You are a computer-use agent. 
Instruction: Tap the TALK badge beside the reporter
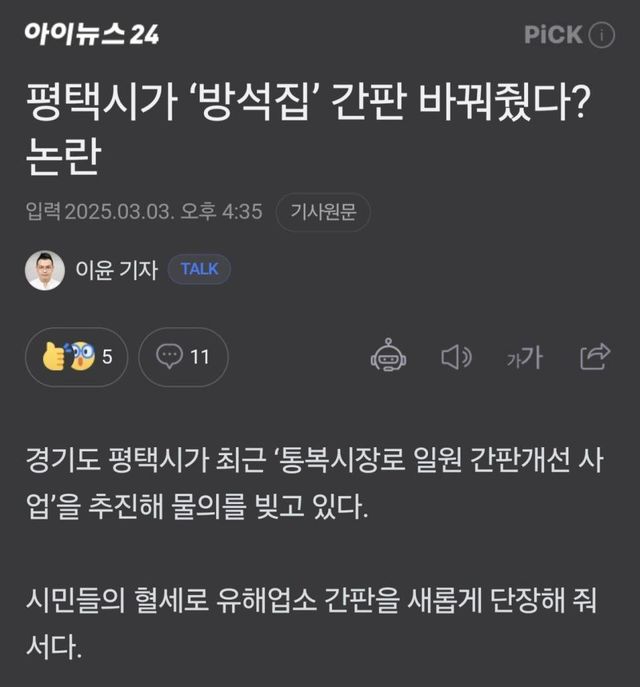[199, 269]
